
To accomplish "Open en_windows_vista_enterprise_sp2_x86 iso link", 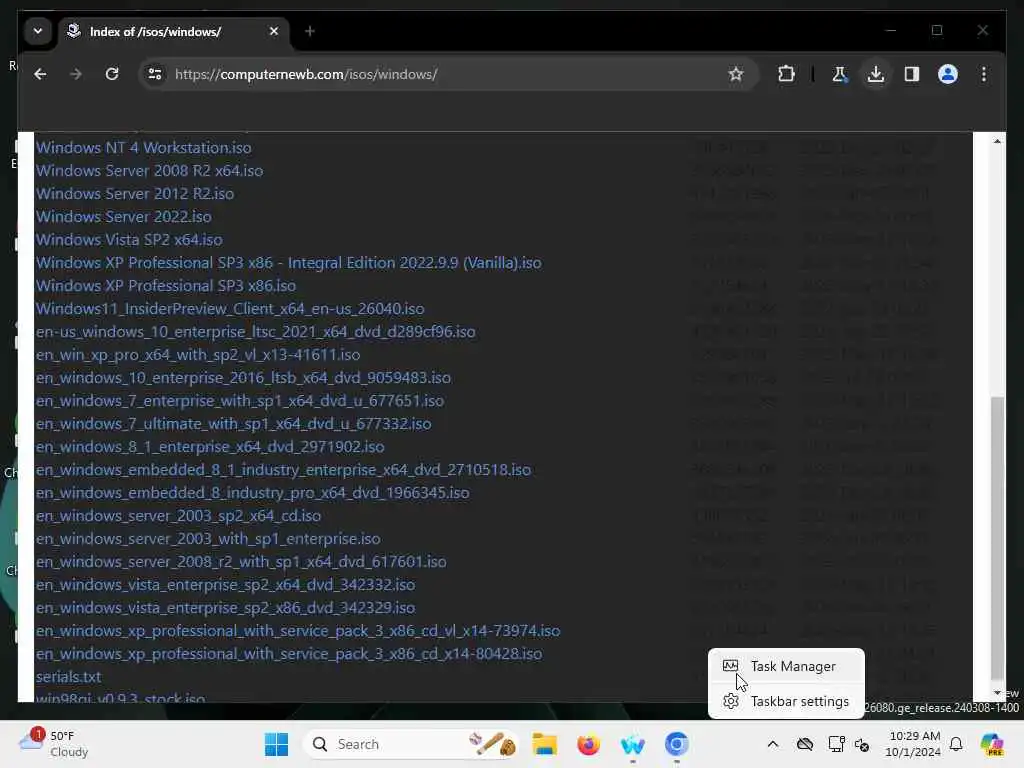I will (x=225, y=607).
